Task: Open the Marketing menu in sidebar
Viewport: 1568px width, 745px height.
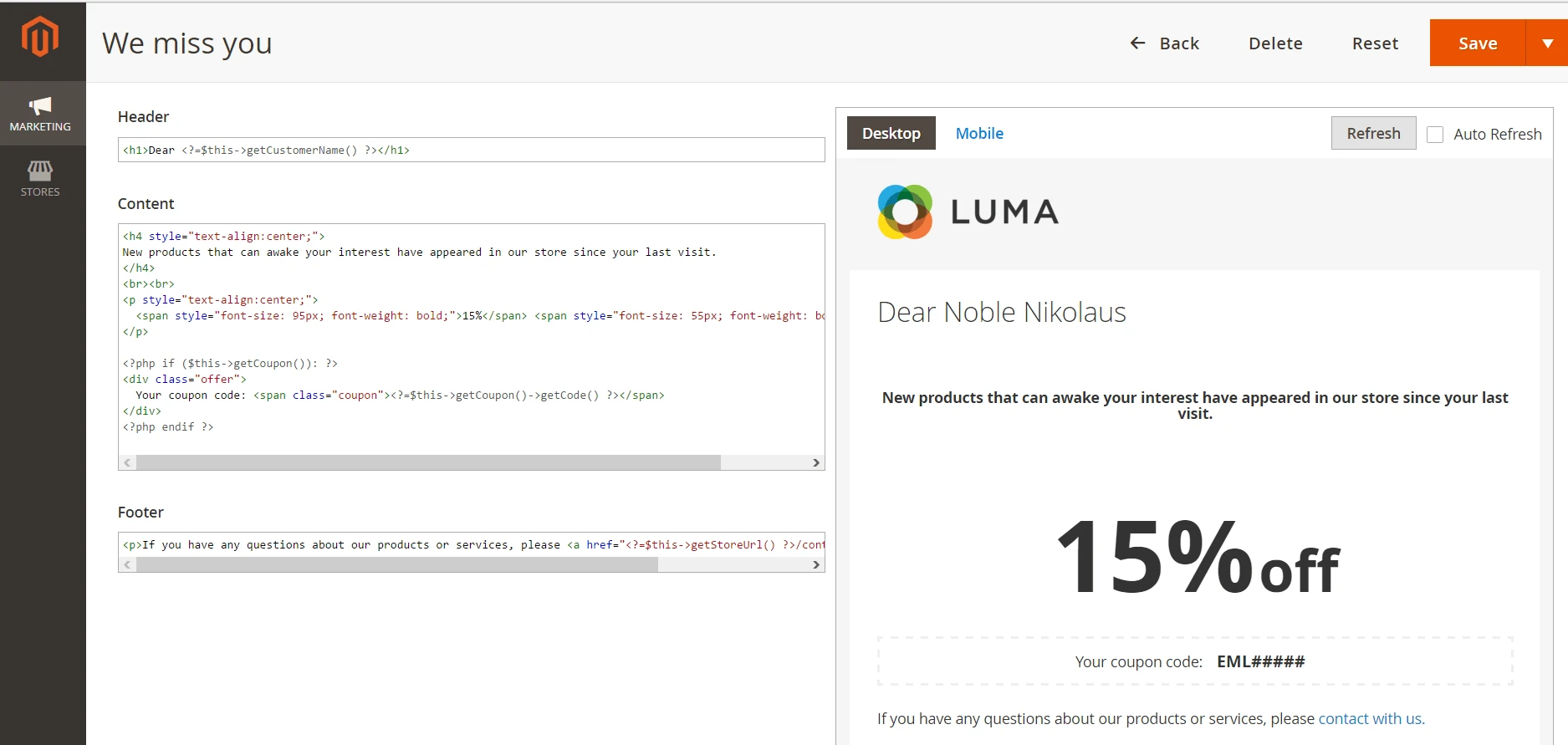Action: tap(40, 114)
